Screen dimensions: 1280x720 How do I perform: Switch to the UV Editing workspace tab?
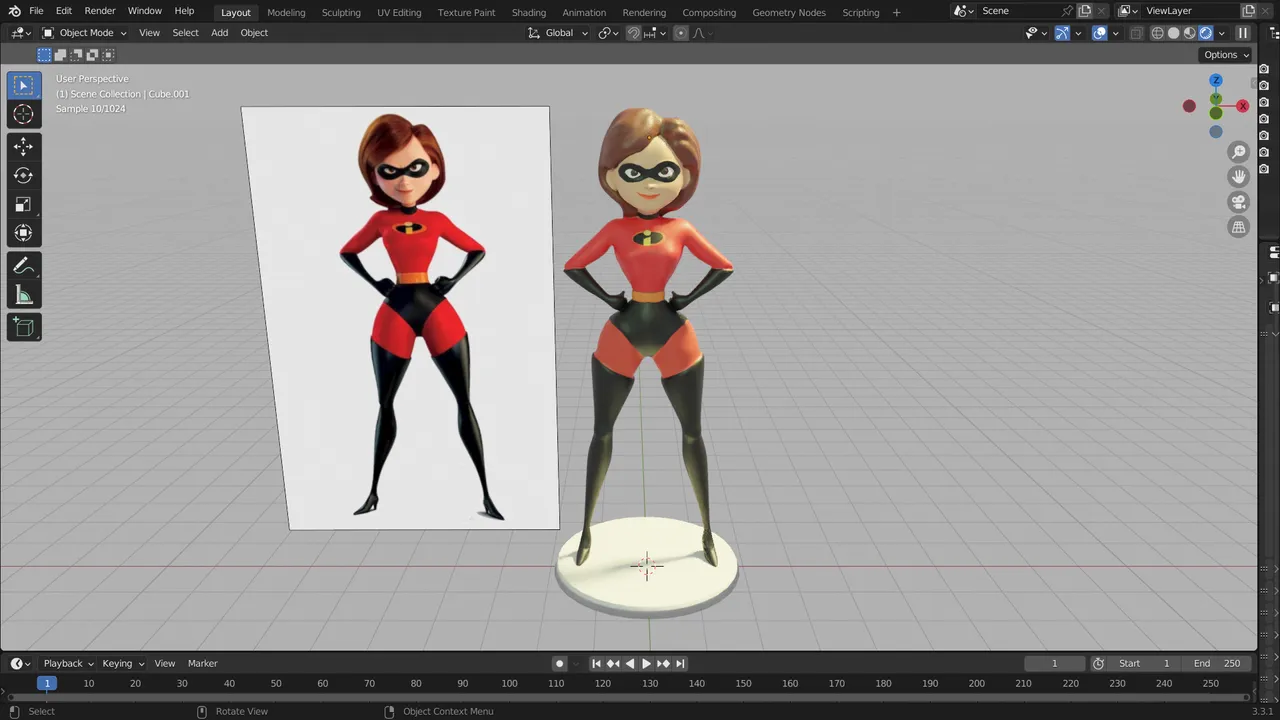click(x=399, y=12)
